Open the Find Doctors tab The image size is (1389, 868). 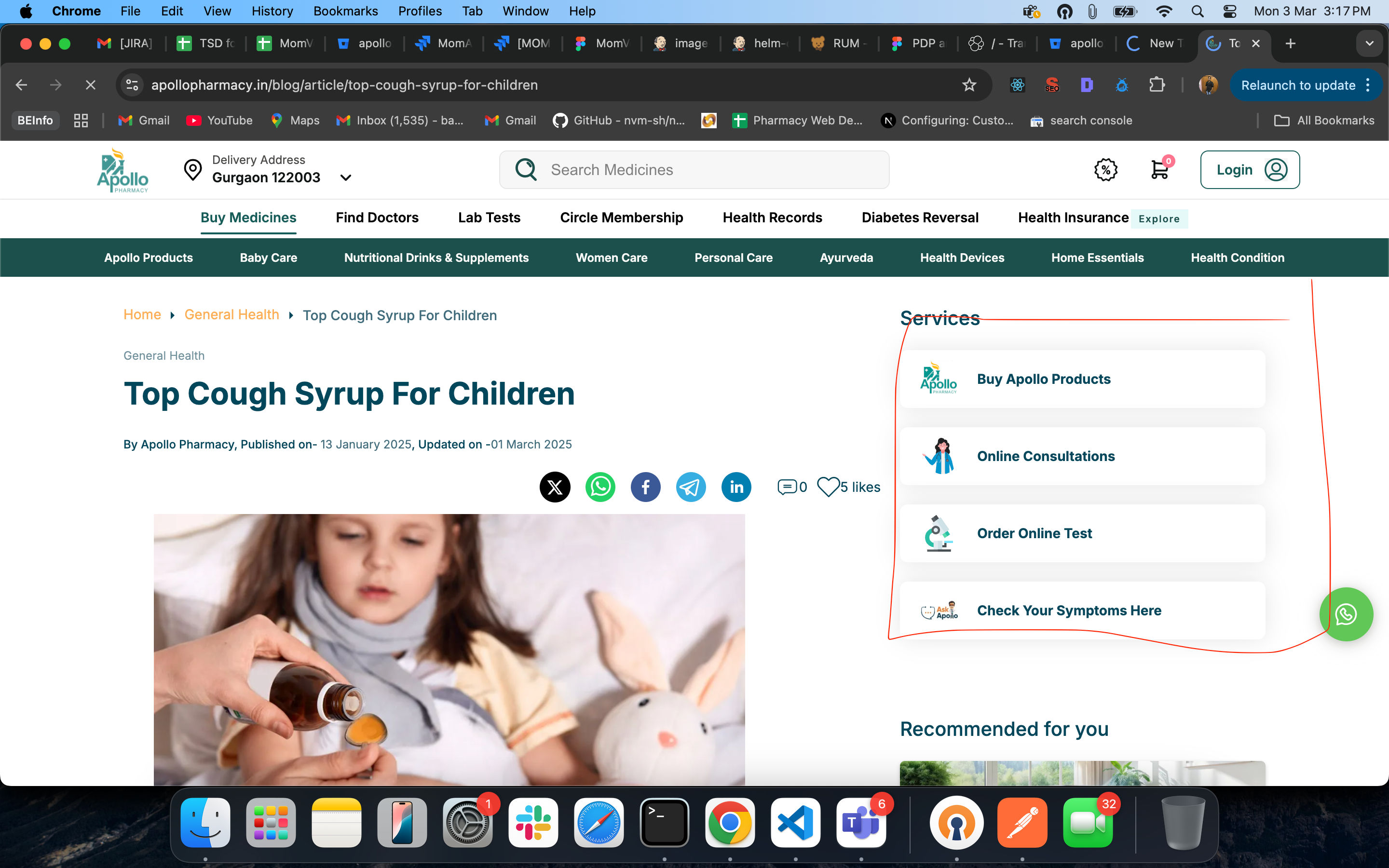coord(377,217)
